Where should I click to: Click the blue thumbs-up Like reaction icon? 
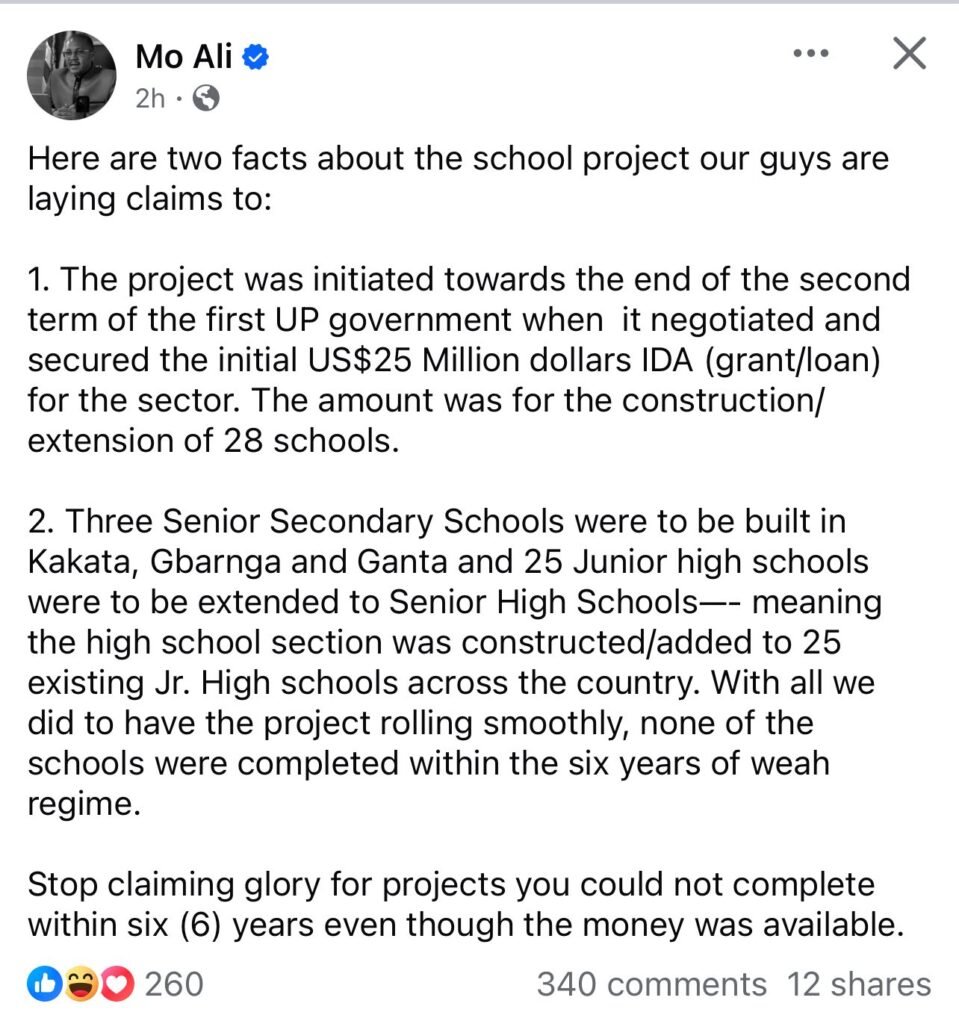46,985
